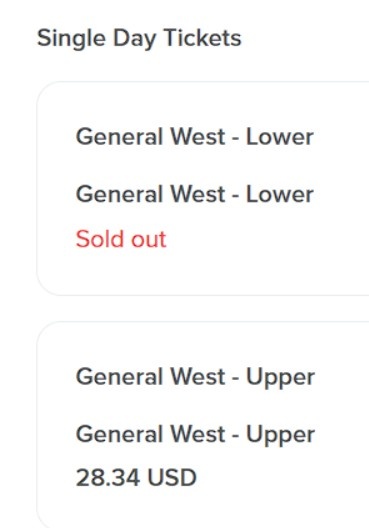Click the 28.34 USD price
Screen dimensions: 369x528
136,477
